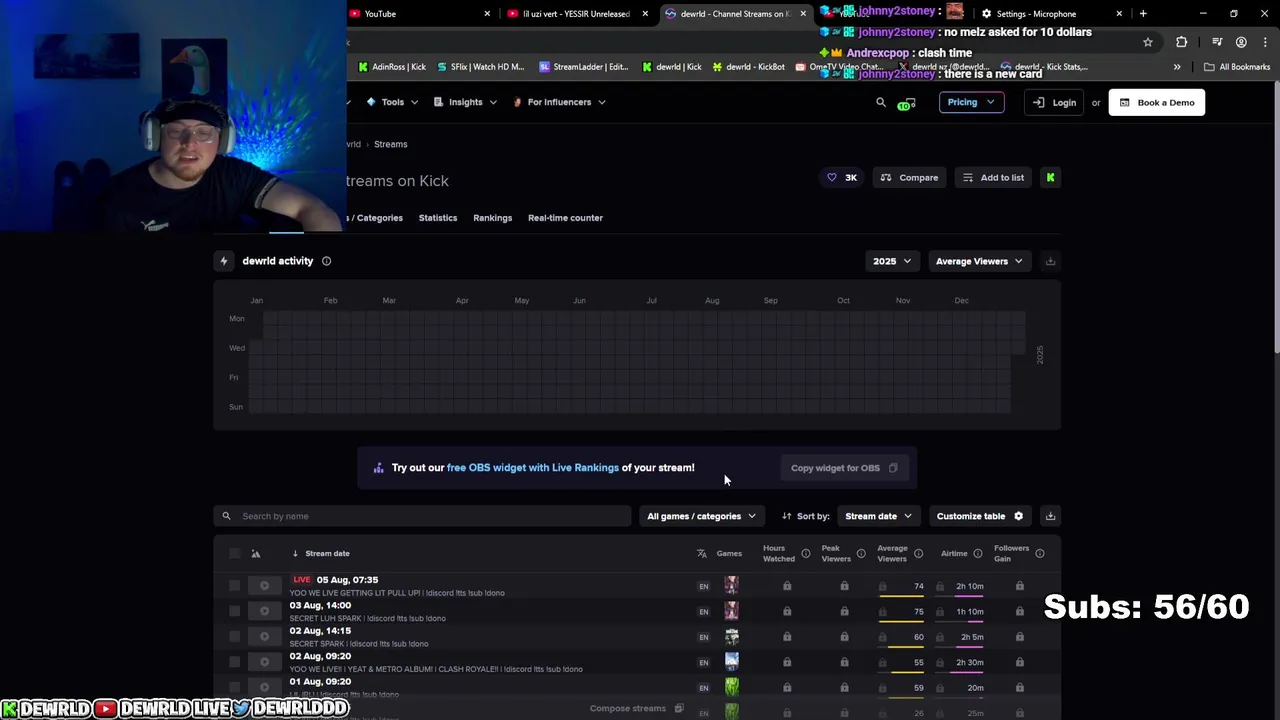The height and width of the screenshot is (720, 1280).
Task: Click the Add to list button
Action: tap(993, 178)
